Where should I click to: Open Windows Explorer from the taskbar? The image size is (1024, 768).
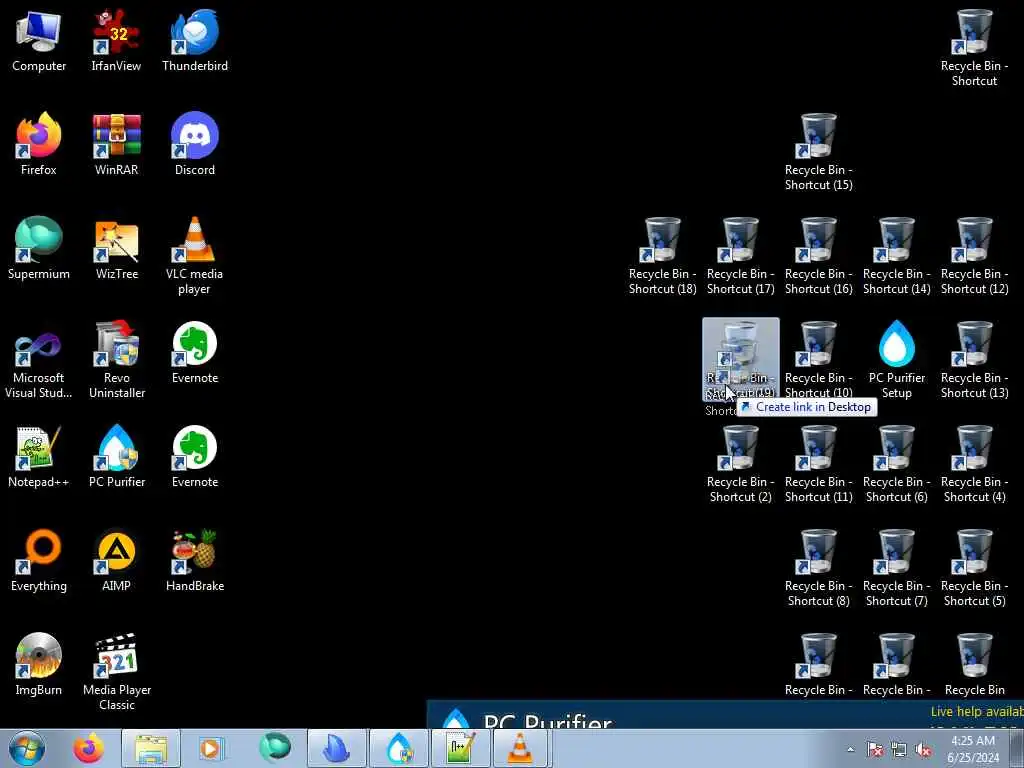151,748
